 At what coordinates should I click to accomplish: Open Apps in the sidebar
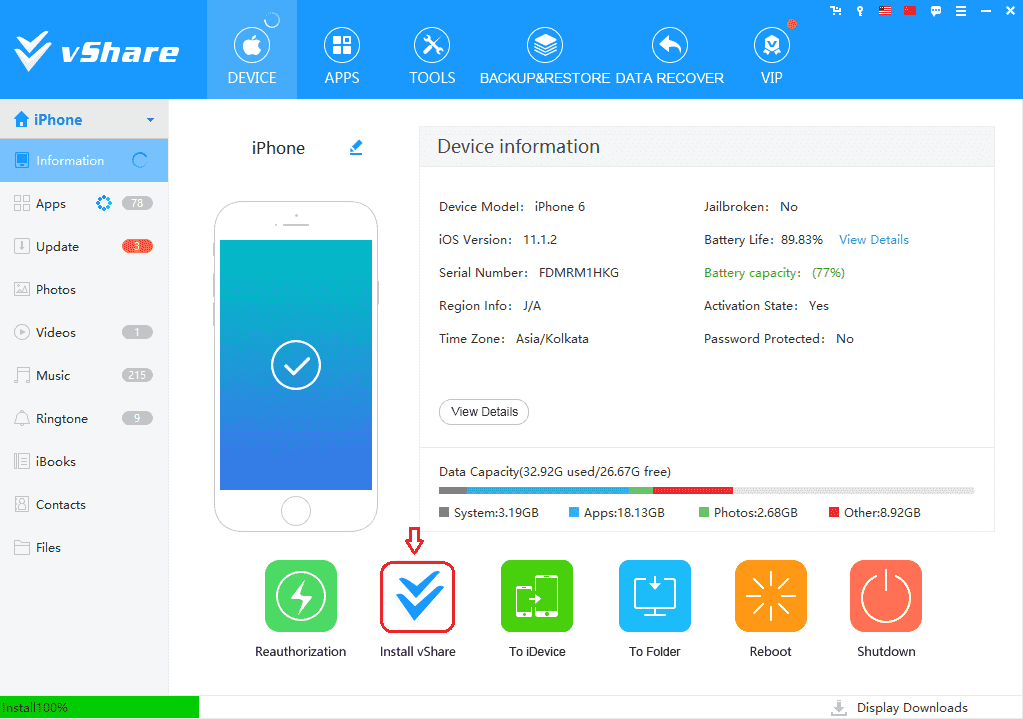84,204
